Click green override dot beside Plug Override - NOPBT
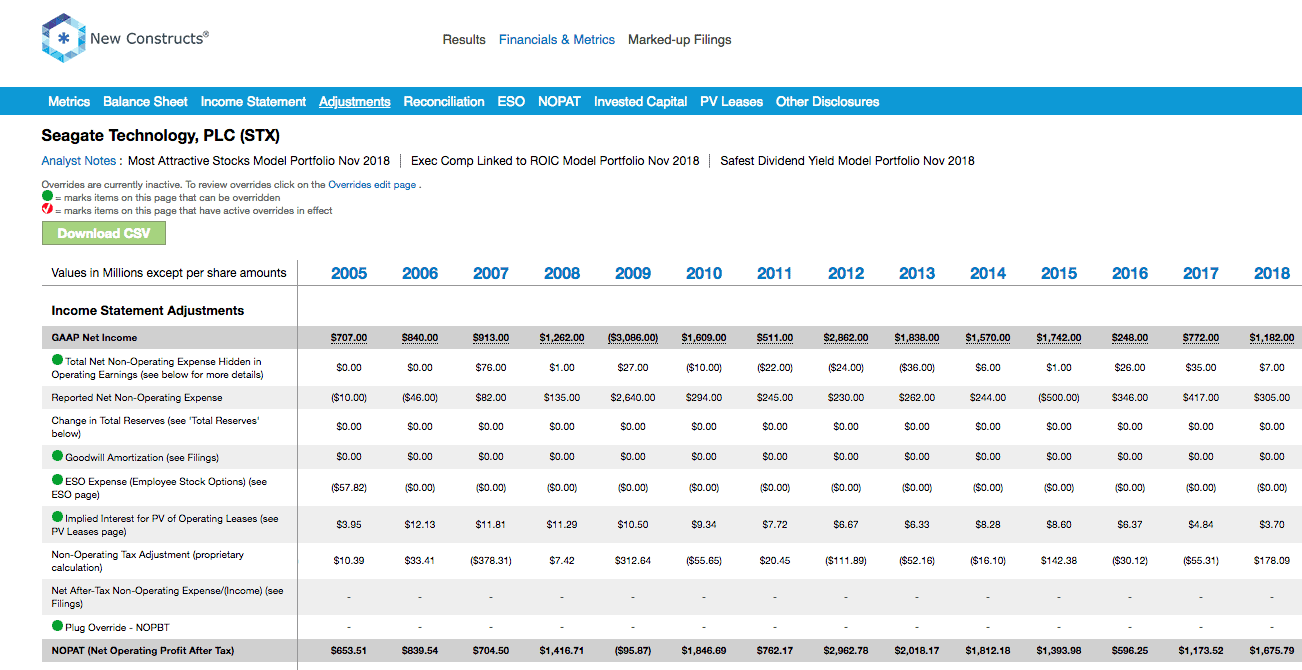This screenshot has width=1302, height=670. pos(57,627)
